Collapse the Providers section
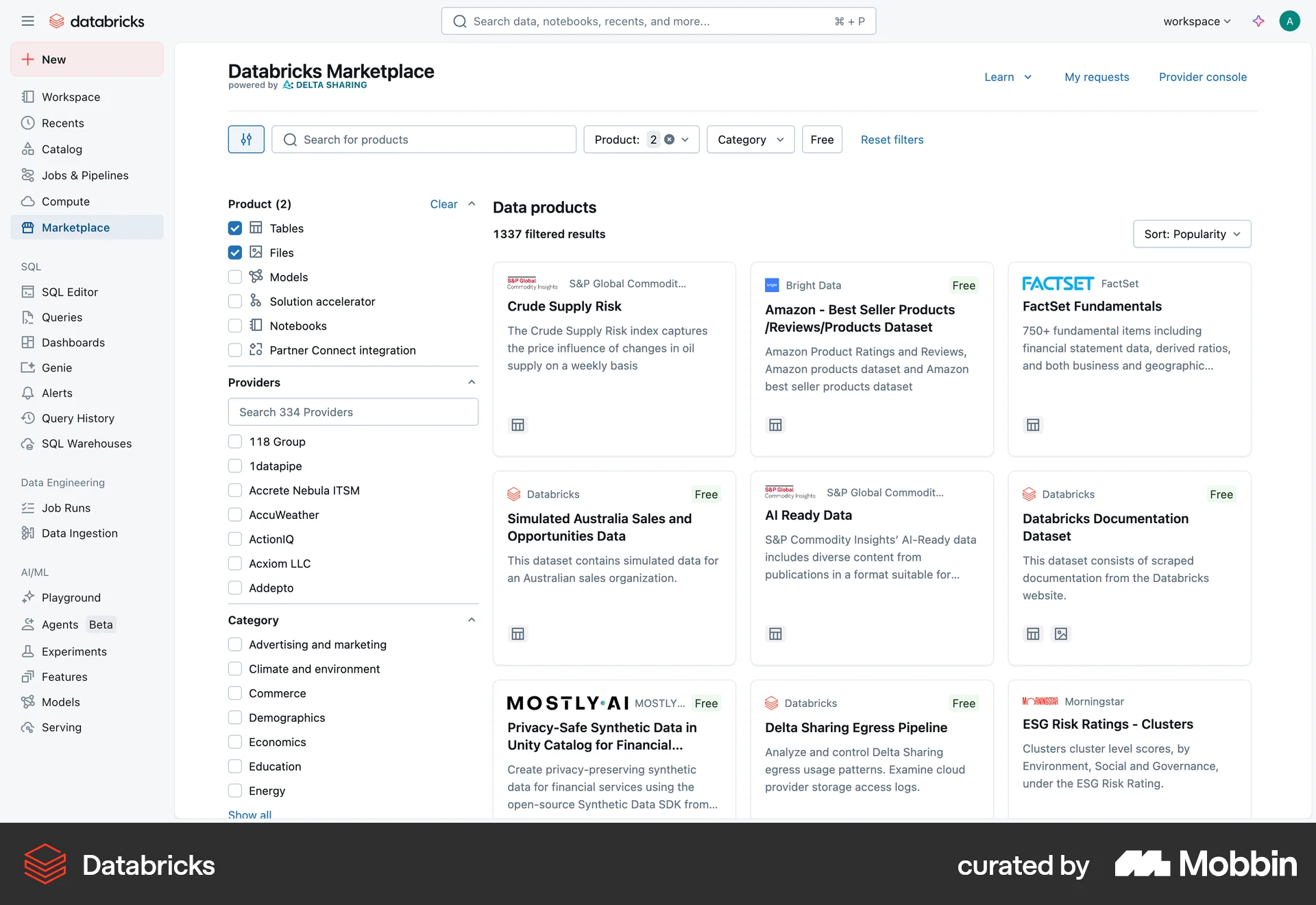 (472, 382)
